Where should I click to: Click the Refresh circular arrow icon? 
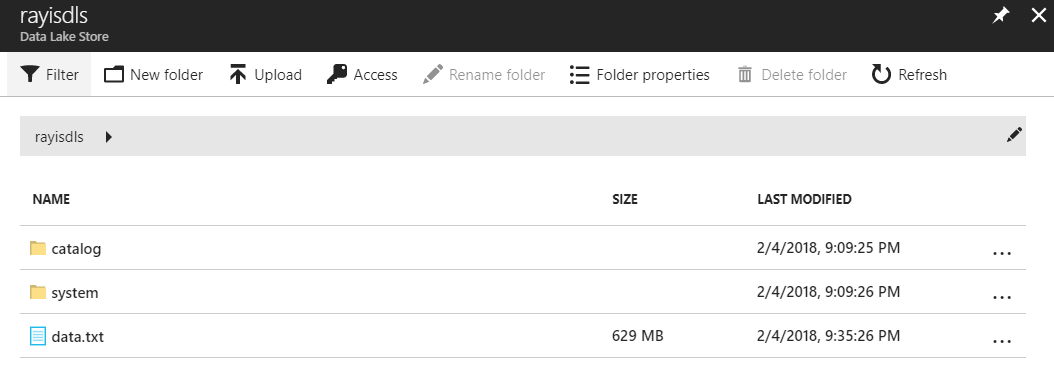click(x=881, y=75)
